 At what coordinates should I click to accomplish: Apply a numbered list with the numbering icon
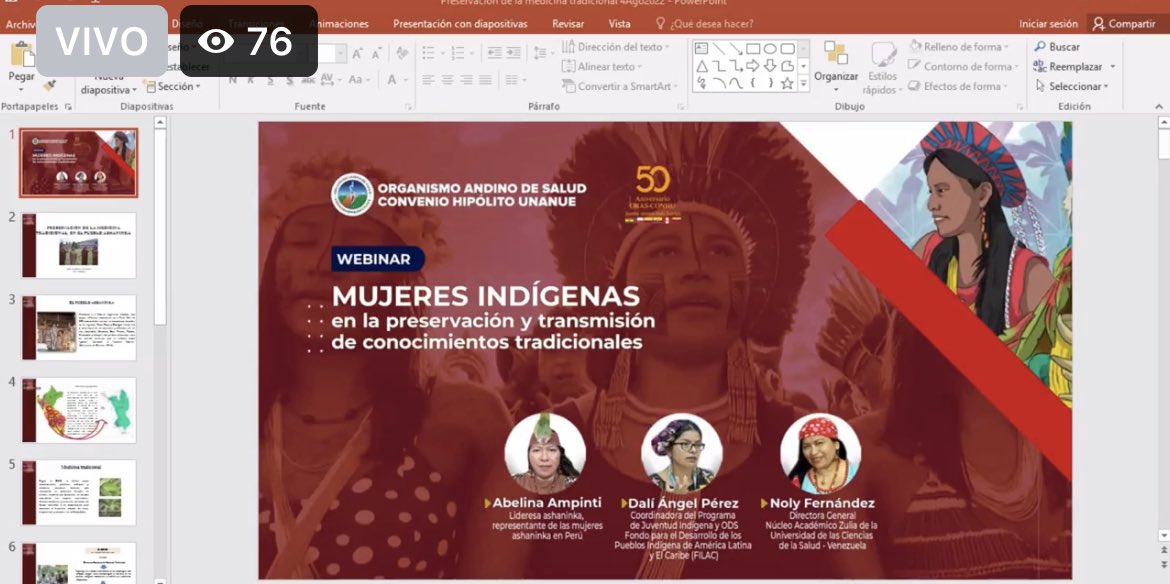457,53
